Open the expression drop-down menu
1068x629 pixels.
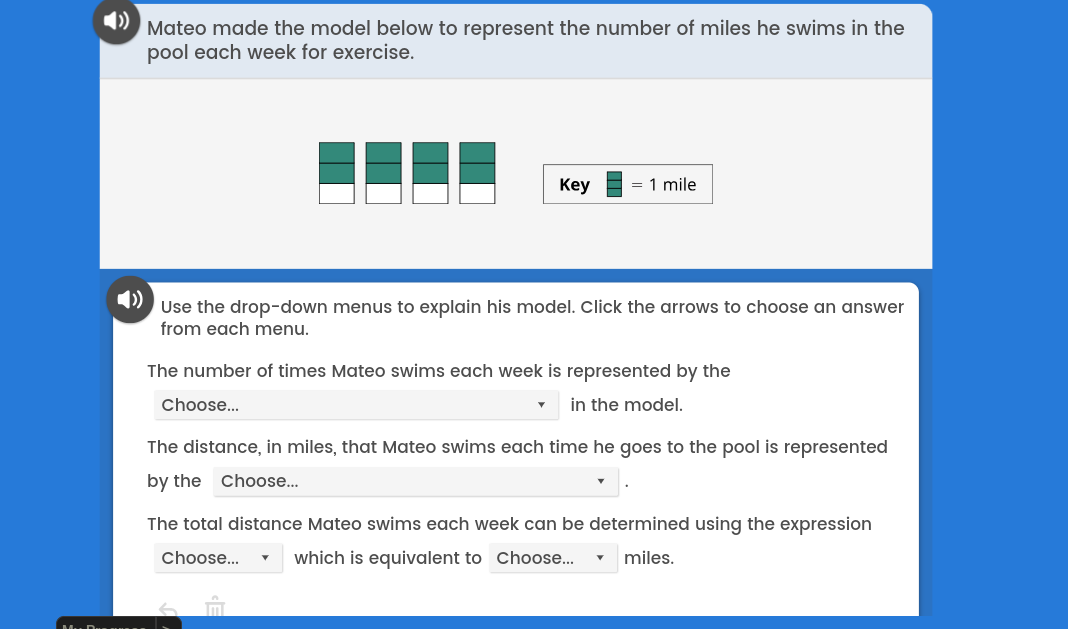point(218,558)
